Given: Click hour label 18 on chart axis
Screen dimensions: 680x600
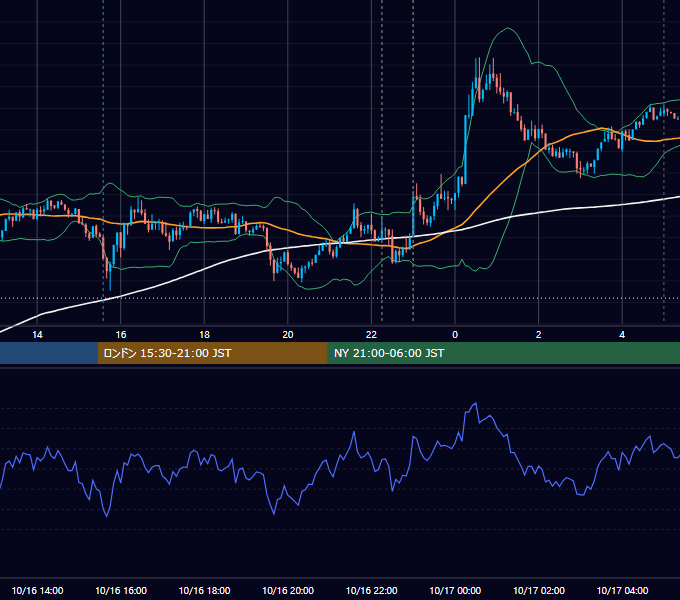Looking at the screenshot, I should tap(204, 335).
